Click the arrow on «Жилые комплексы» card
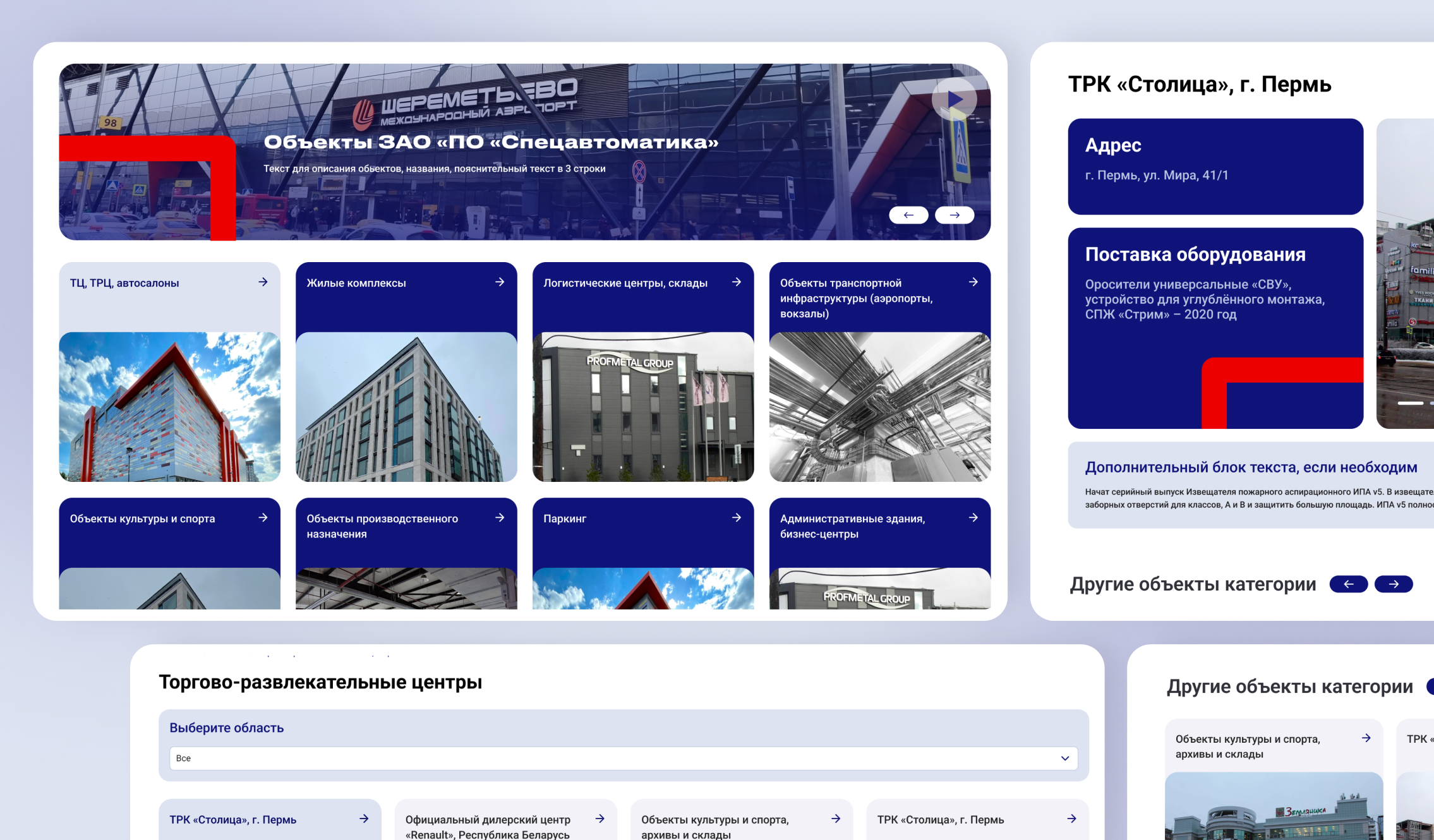 (500, 282)
